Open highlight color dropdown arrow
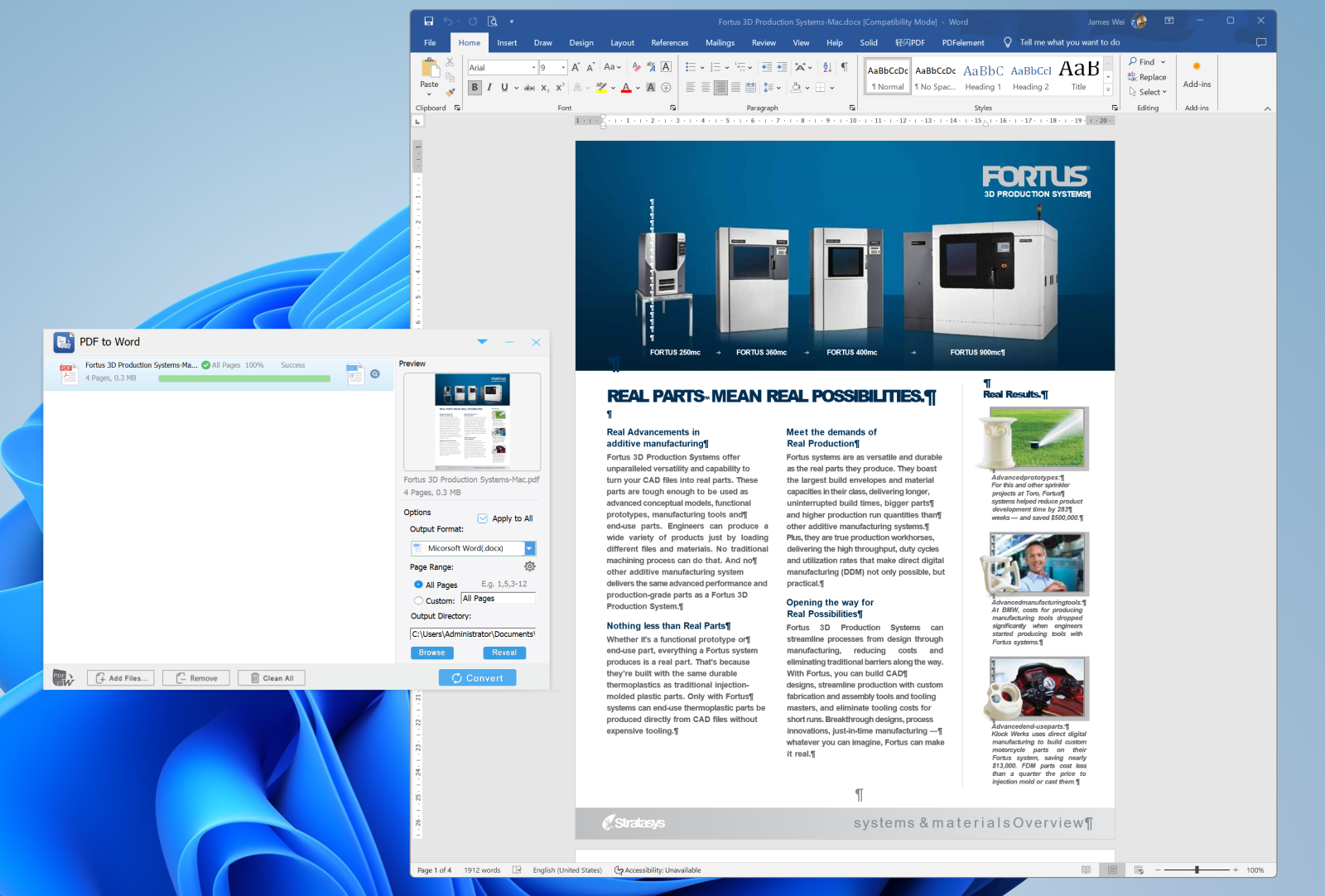This screenshot has height=896, width=1325. point(614,88)
